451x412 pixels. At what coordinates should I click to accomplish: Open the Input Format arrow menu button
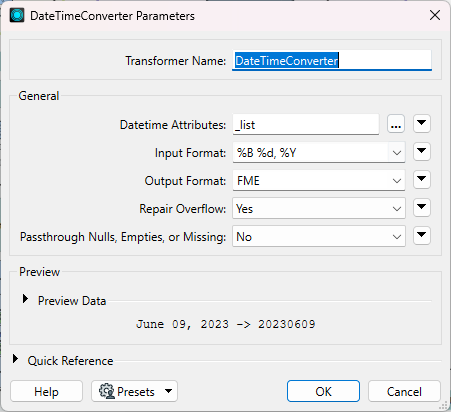click(422, 152)
